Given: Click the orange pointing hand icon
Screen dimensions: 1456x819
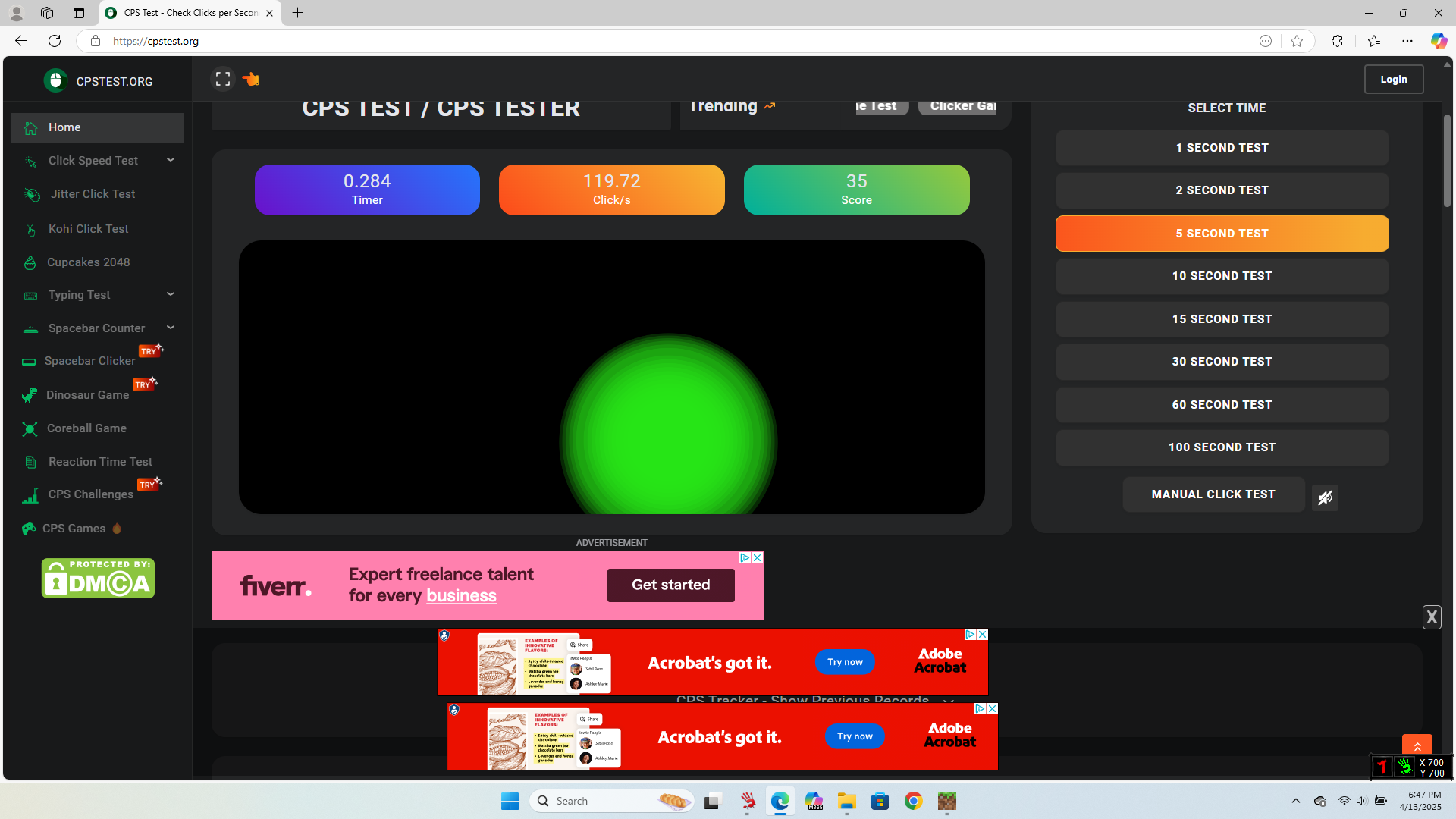Looking at the screenshot, I should [251, 79].
